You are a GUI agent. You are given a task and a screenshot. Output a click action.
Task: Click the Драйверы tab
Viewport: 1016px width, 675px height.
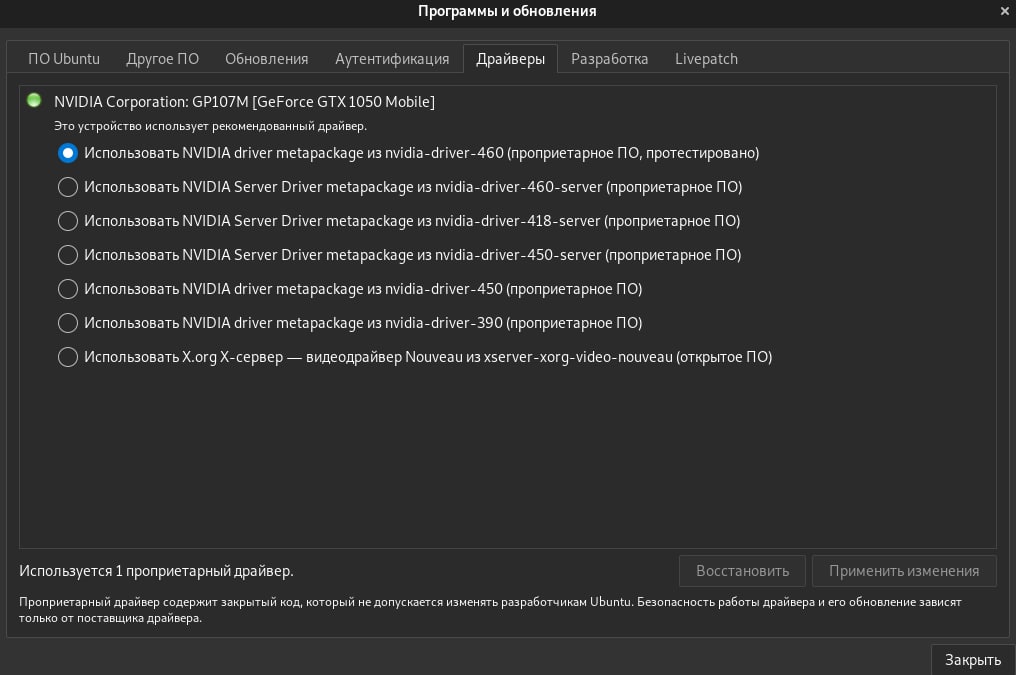coord(511,59)
